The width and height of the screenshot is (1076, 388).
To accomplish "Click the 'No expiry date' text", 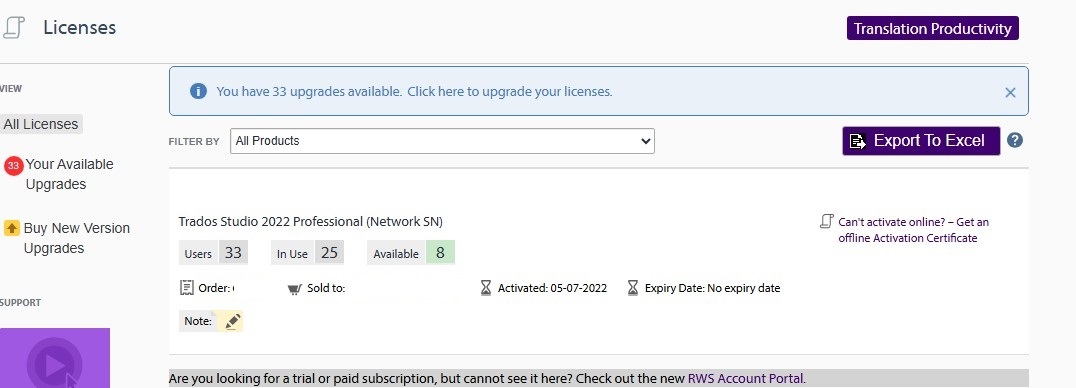I will (743, 288).
